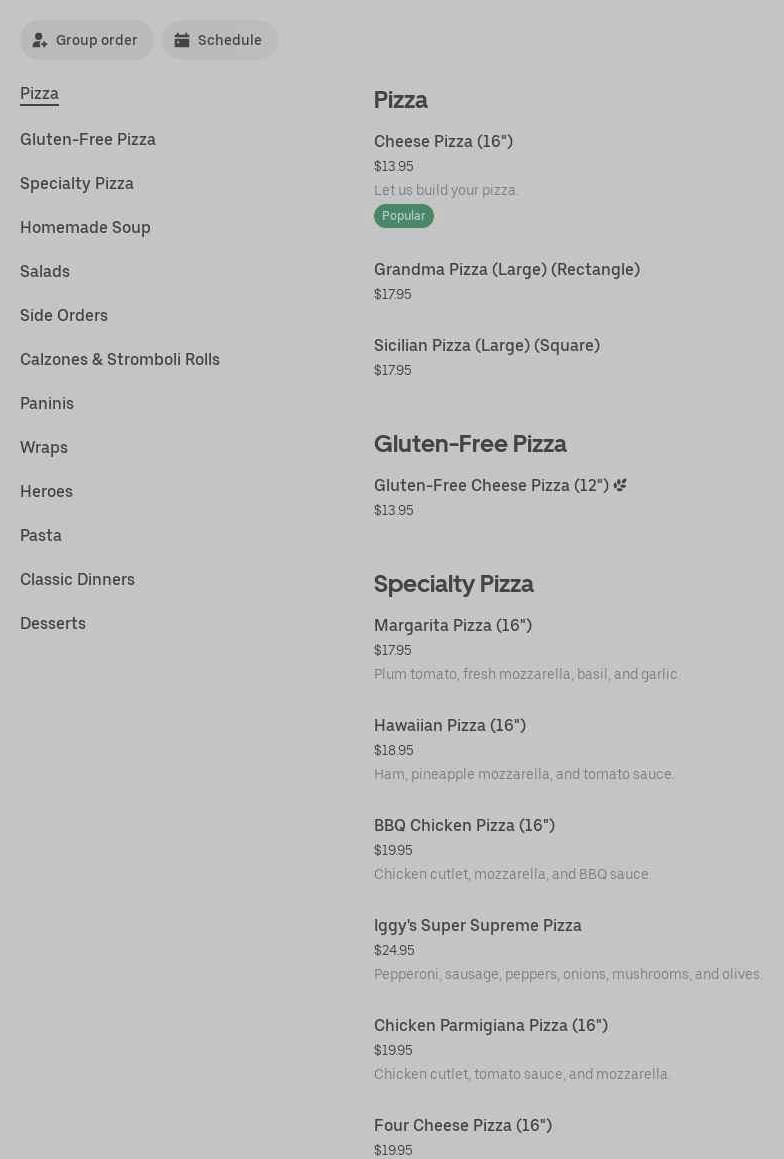
Task: Select the Pizza category in the sidebar
Action: click(x=39, y=93)
